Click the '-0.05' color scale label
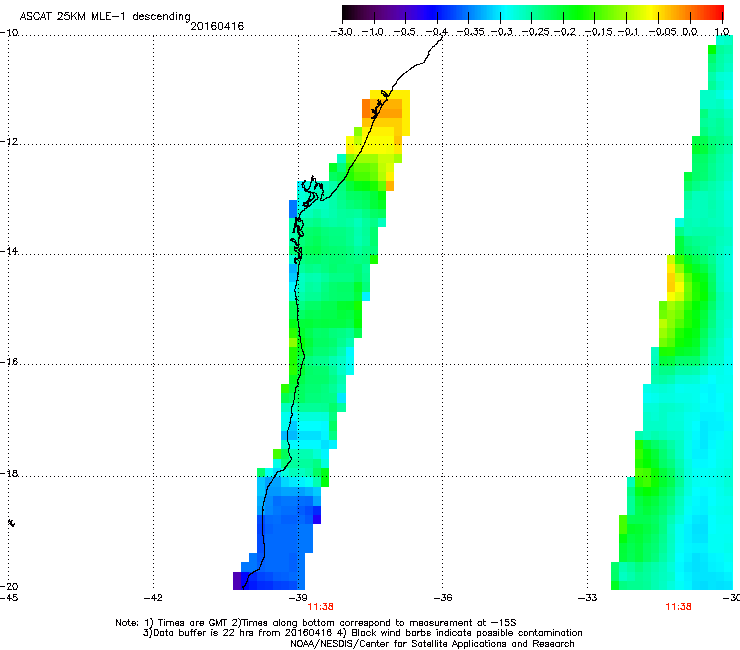Image resolution: width=740 pixels, height=650 pixels. click(x=663, y=32)
